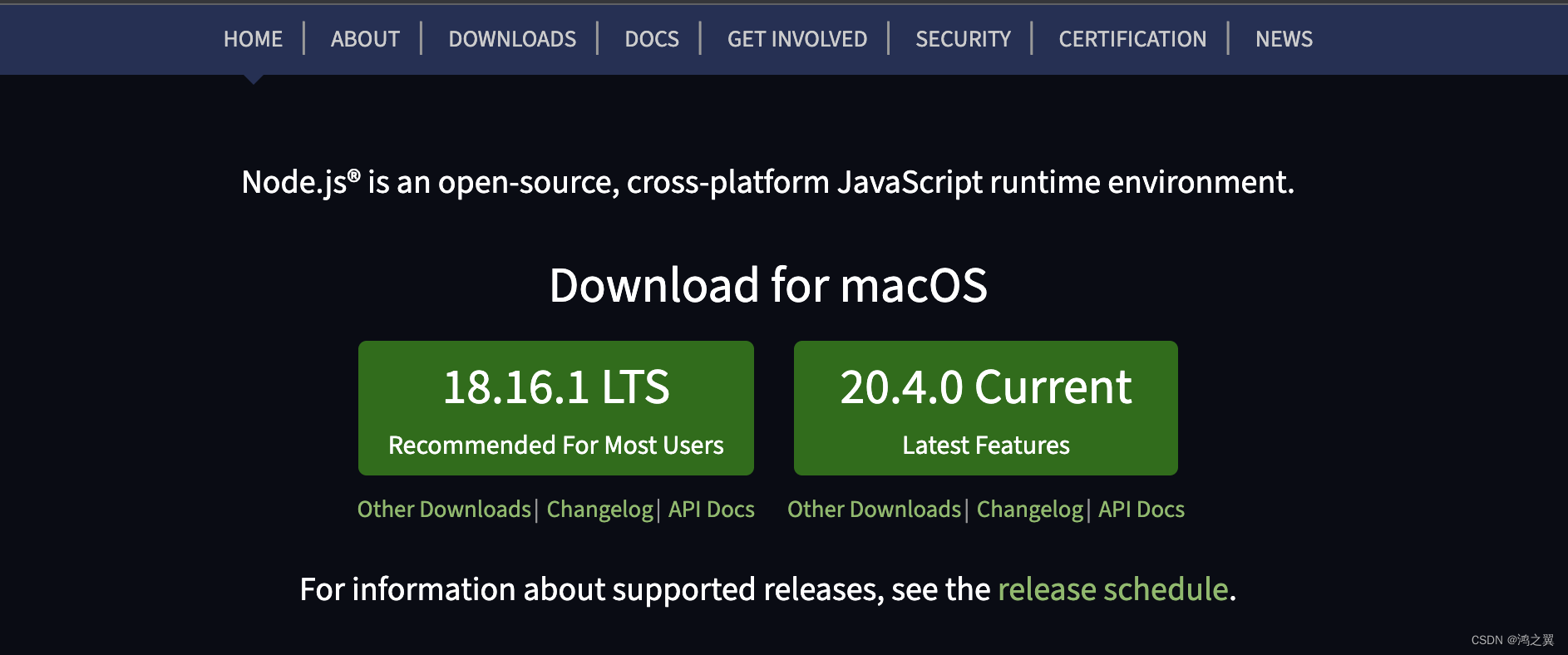Click the 'Download for macOS' heading
Viewport: 1568px width, 655px height.
point(768,285)
